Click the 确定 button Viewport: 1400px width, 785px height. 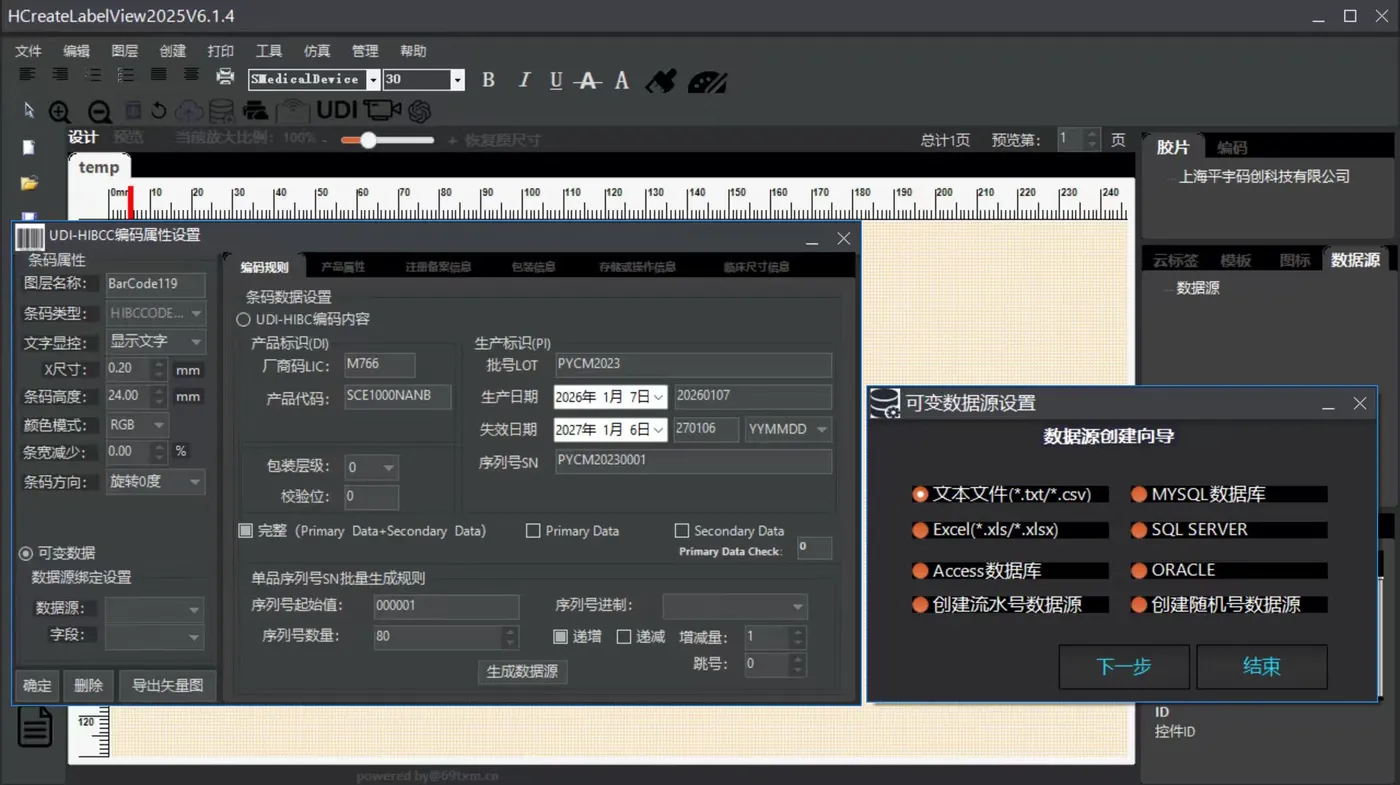tap(38, 685)
